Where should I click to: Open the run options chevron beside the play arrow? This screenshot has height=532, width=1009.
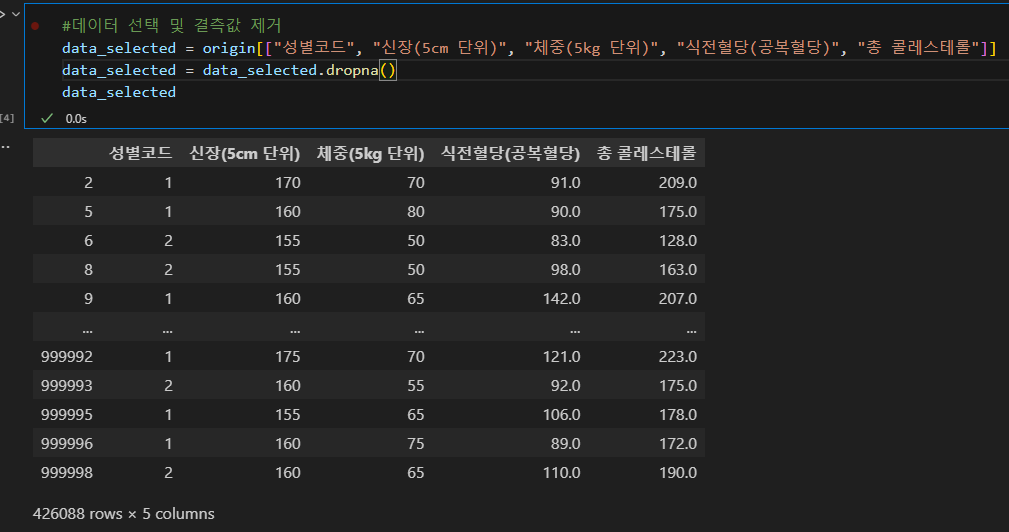[x=16, y=14]
